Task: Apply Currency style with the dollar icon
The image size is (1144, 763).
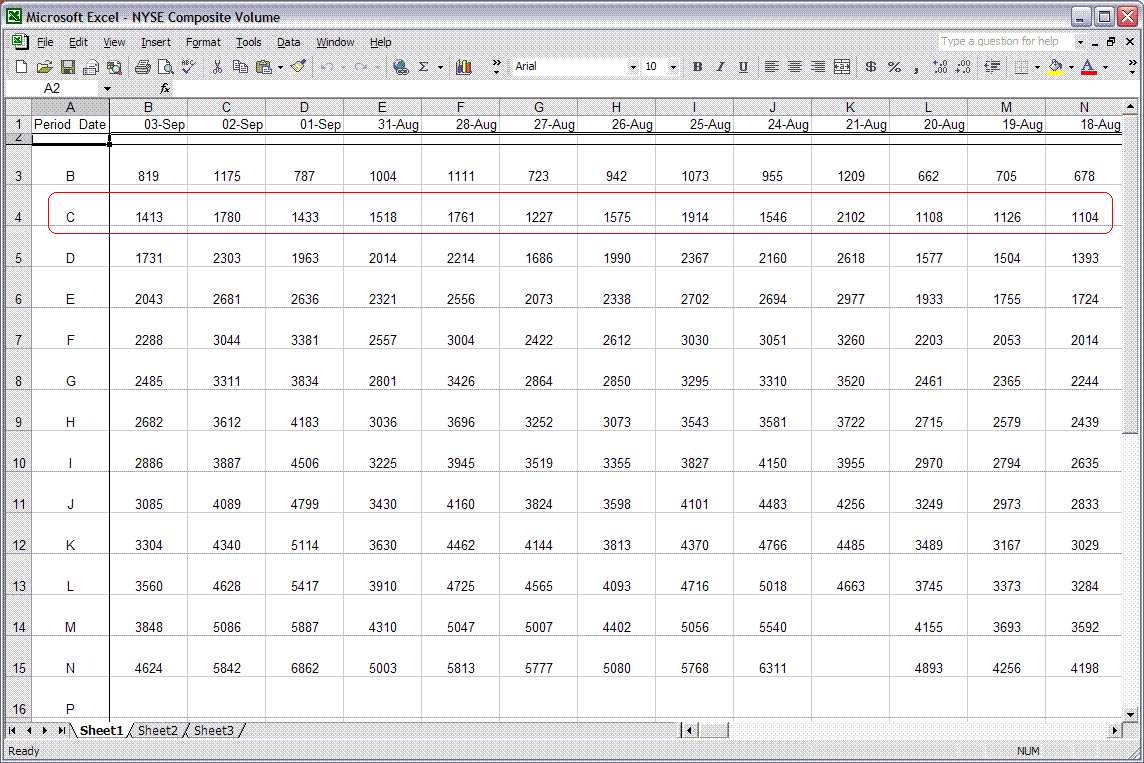Action: click(870, 67)
